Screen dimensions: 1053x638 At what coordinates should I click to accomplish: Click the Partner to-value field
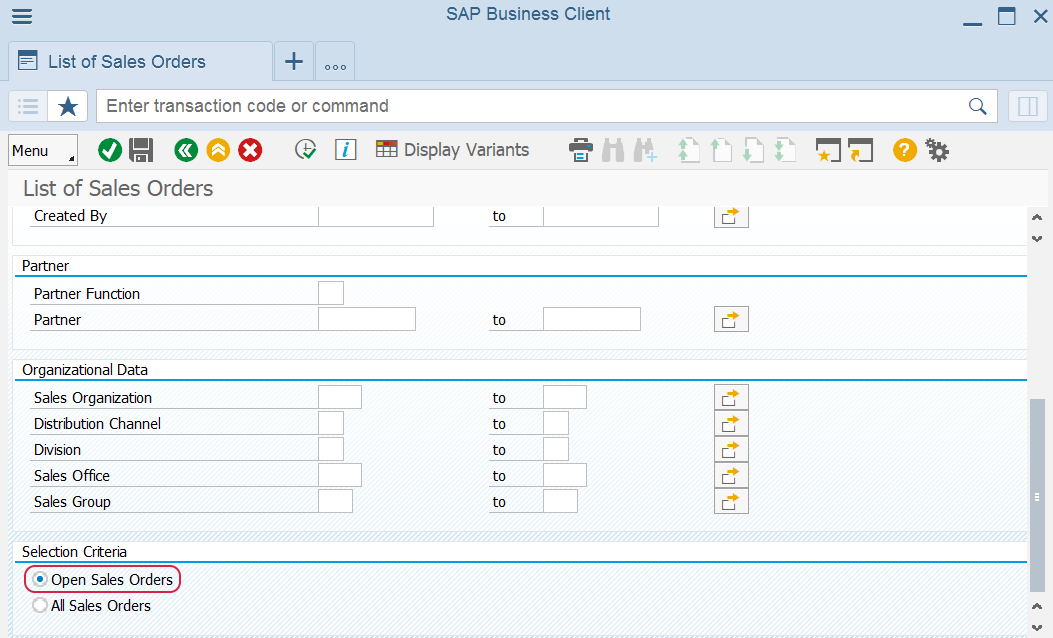coord(592,319)
